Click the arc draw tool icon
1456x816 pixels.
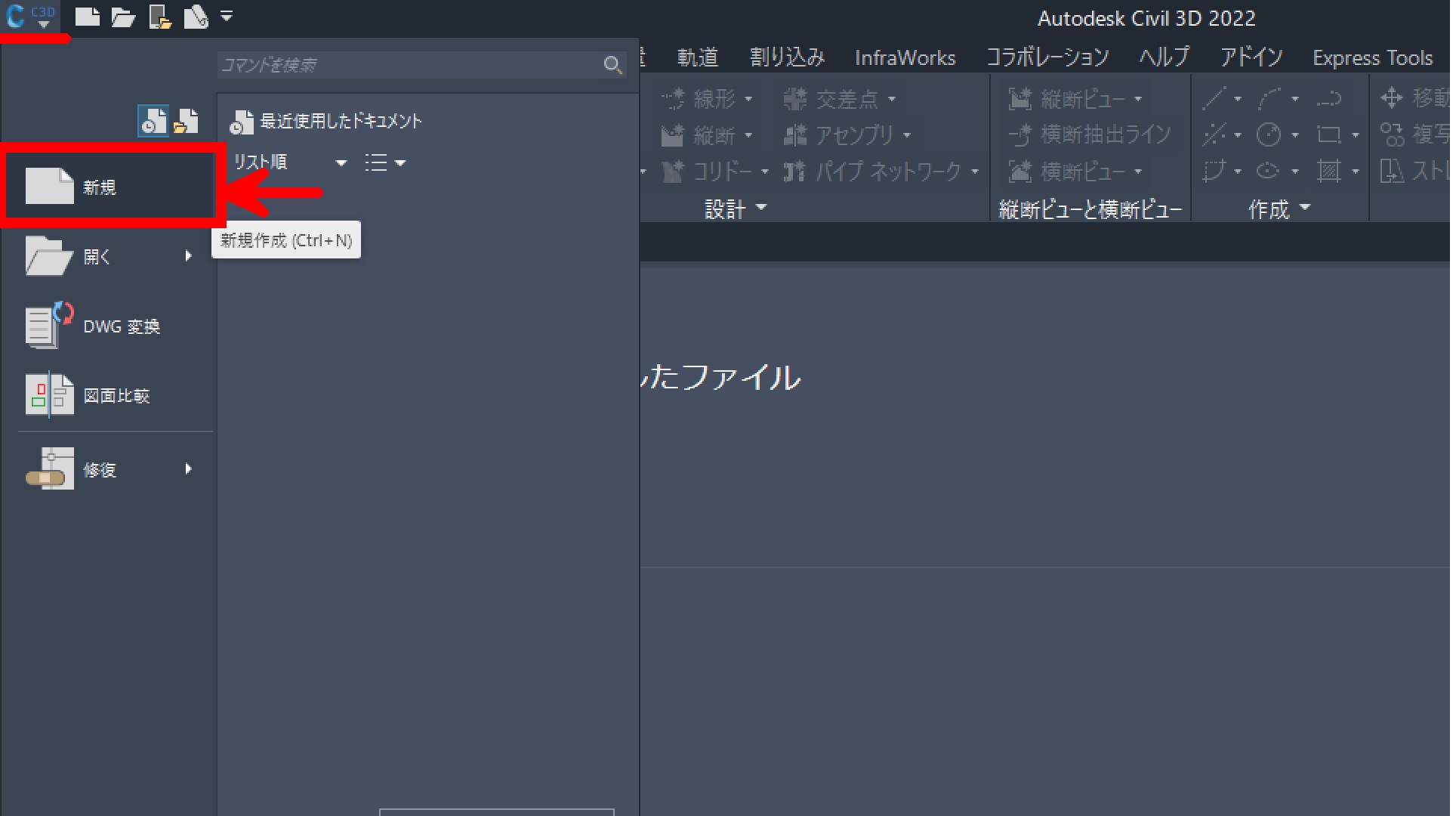1269,98
